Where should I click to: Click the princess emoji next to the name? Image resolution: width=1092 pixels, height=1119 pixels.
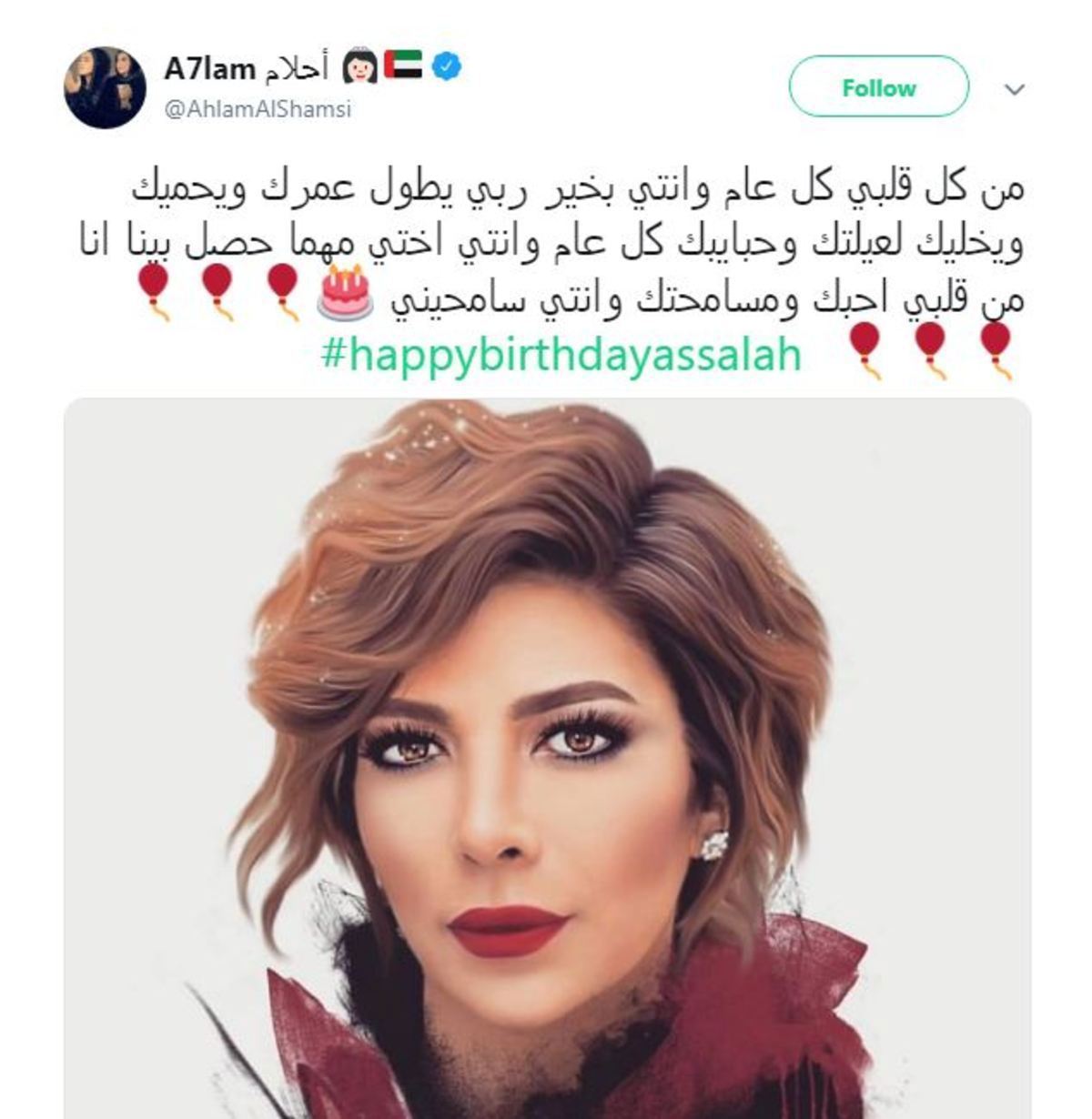pos(359,66)
